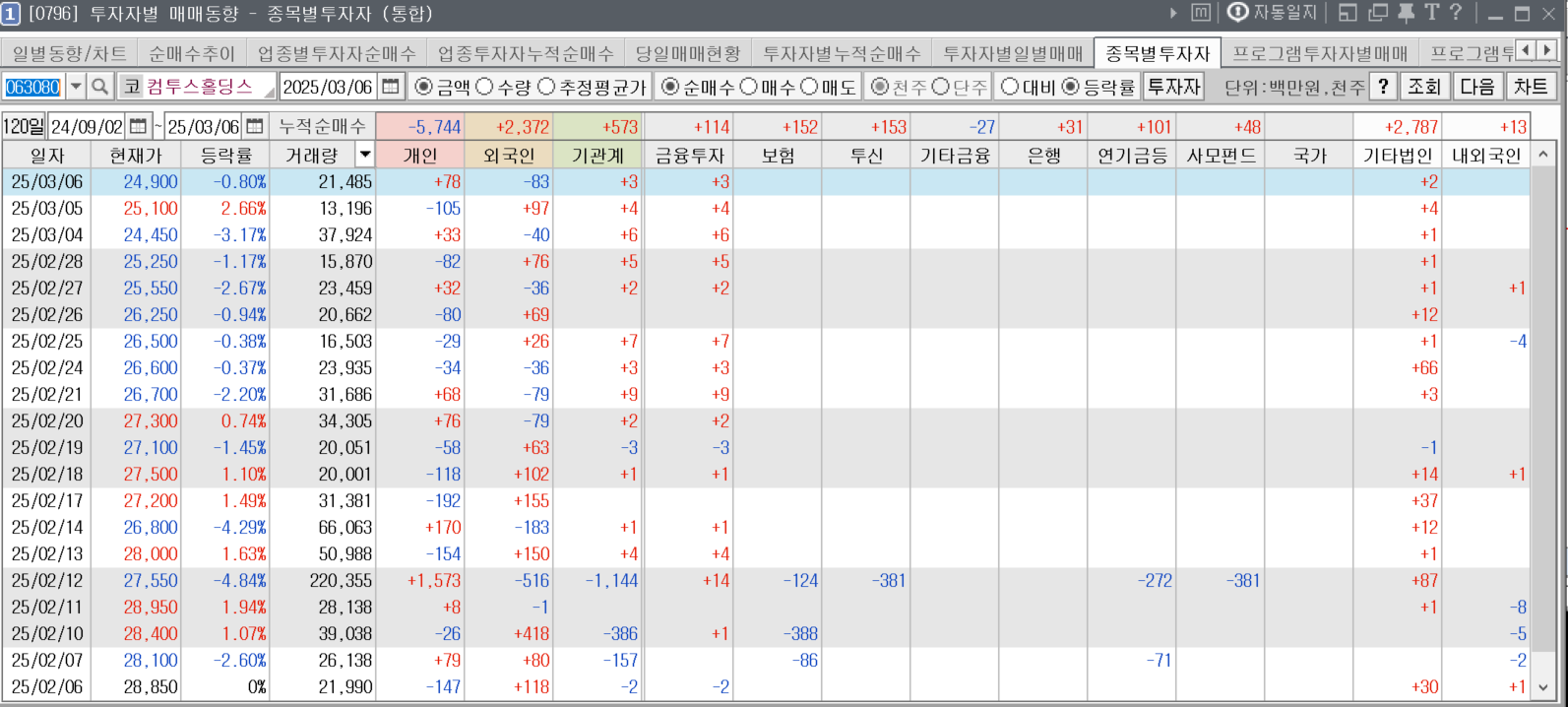Click the stock code input field 063080
This screenshot has width=1568, height=707.
[x=33, y=87]
